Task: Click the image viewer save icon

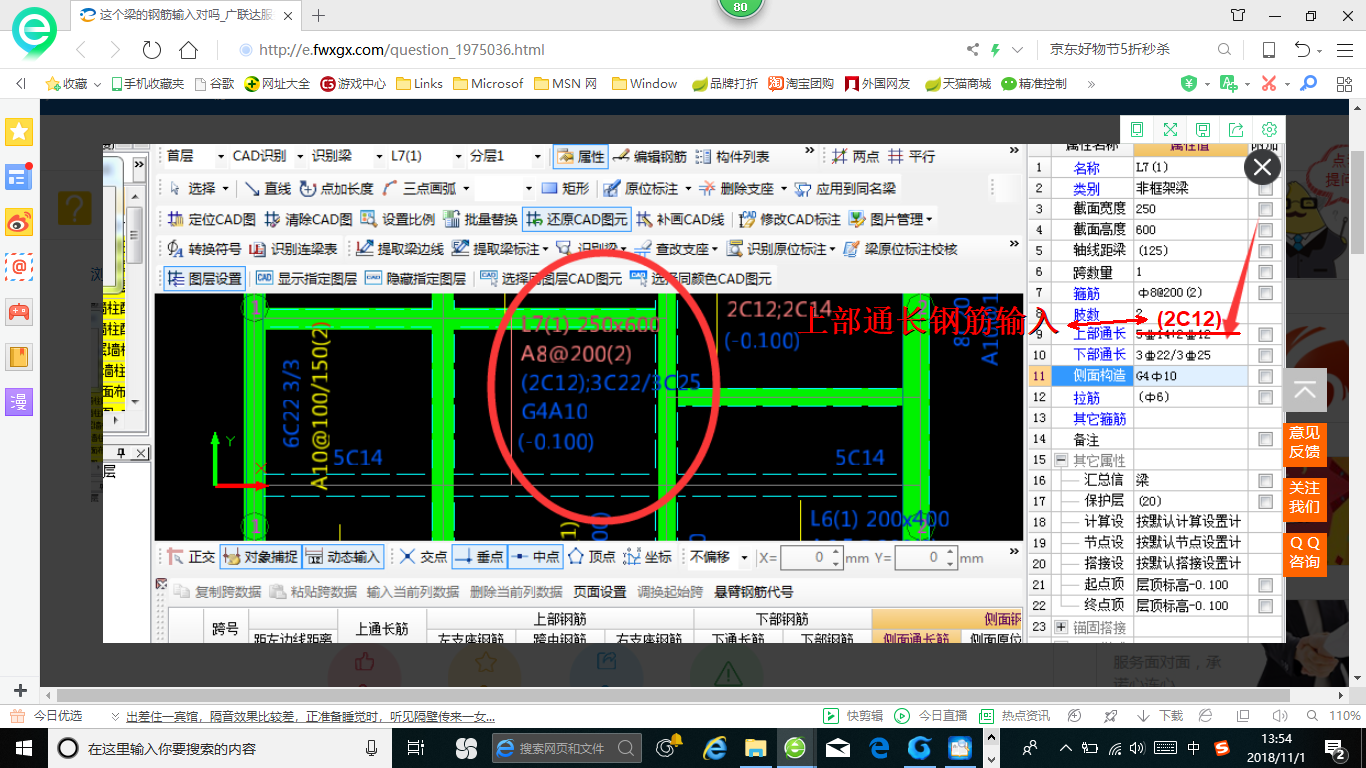Action: [x=1203, y=129]
